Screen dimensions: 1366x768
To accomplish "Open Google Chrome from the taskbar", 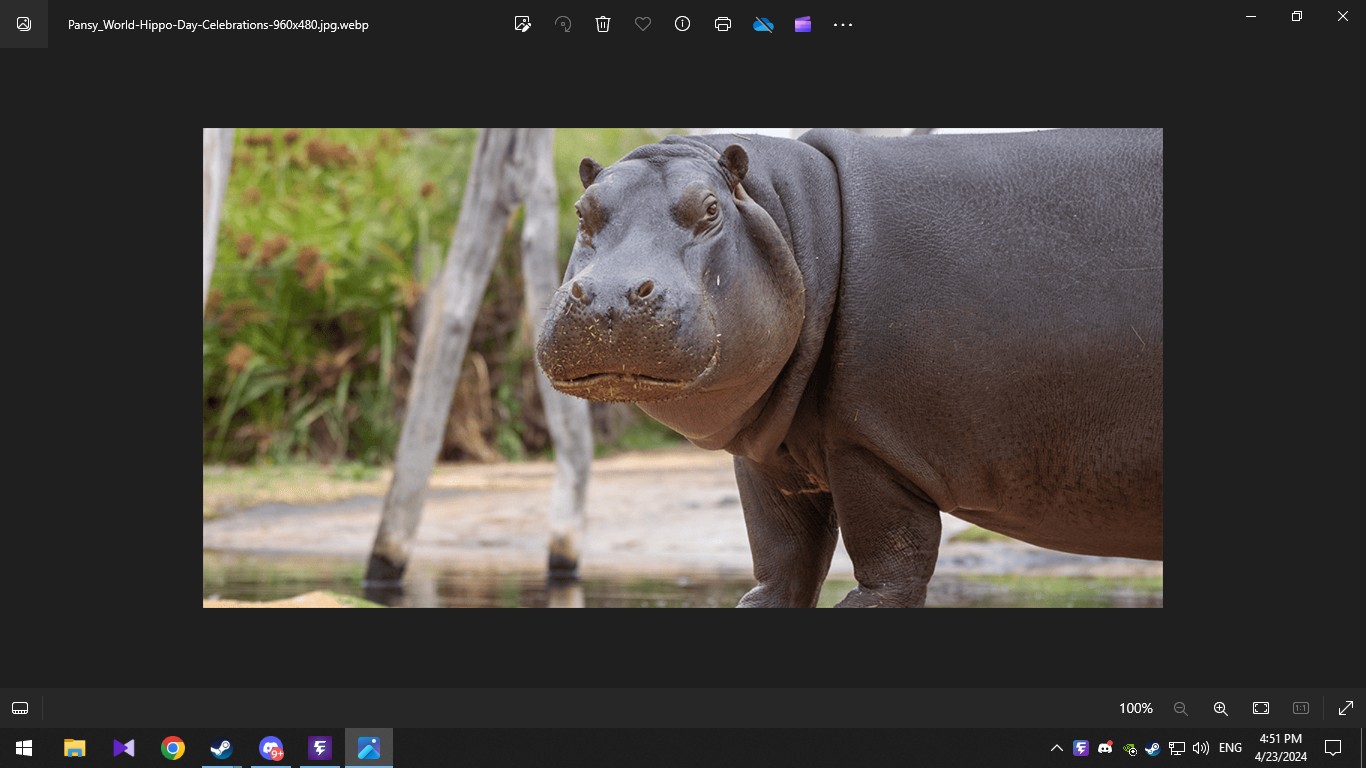I will (173, 748).
